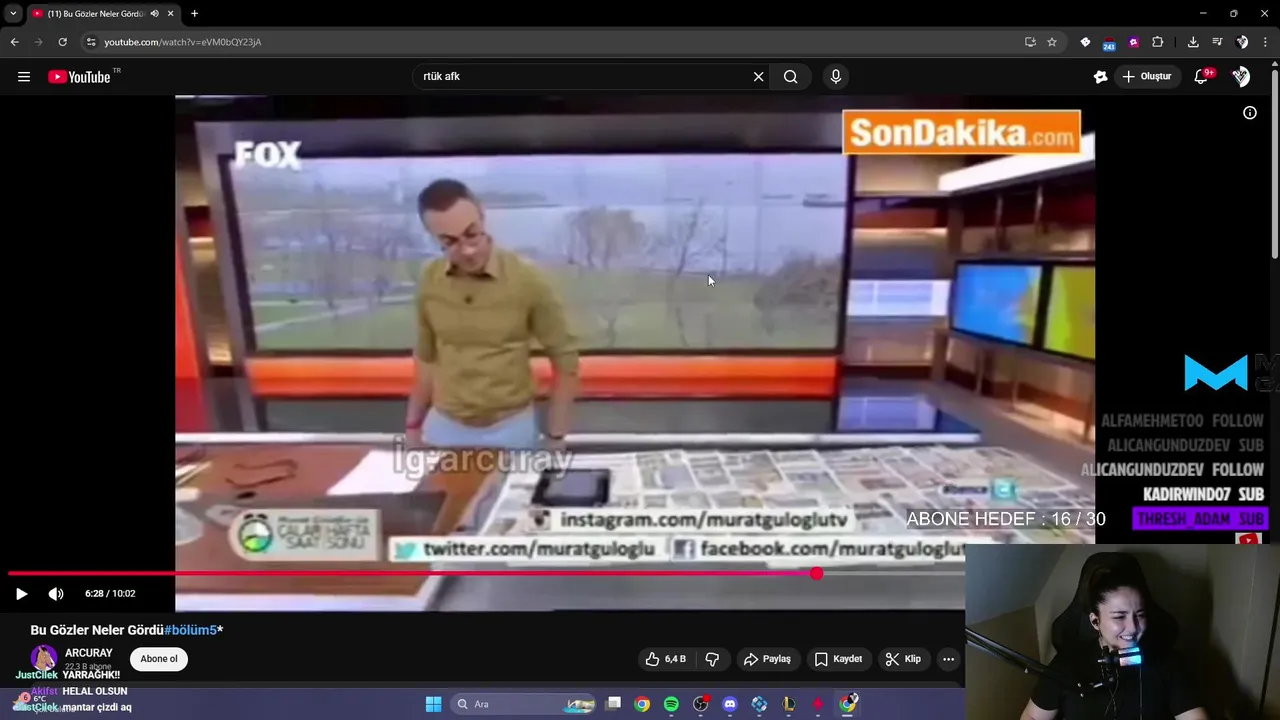Open the Extensions puzzle menu
This screenshot has width=1280, height=720.
pyautogui.click(x=1158, y=42)
